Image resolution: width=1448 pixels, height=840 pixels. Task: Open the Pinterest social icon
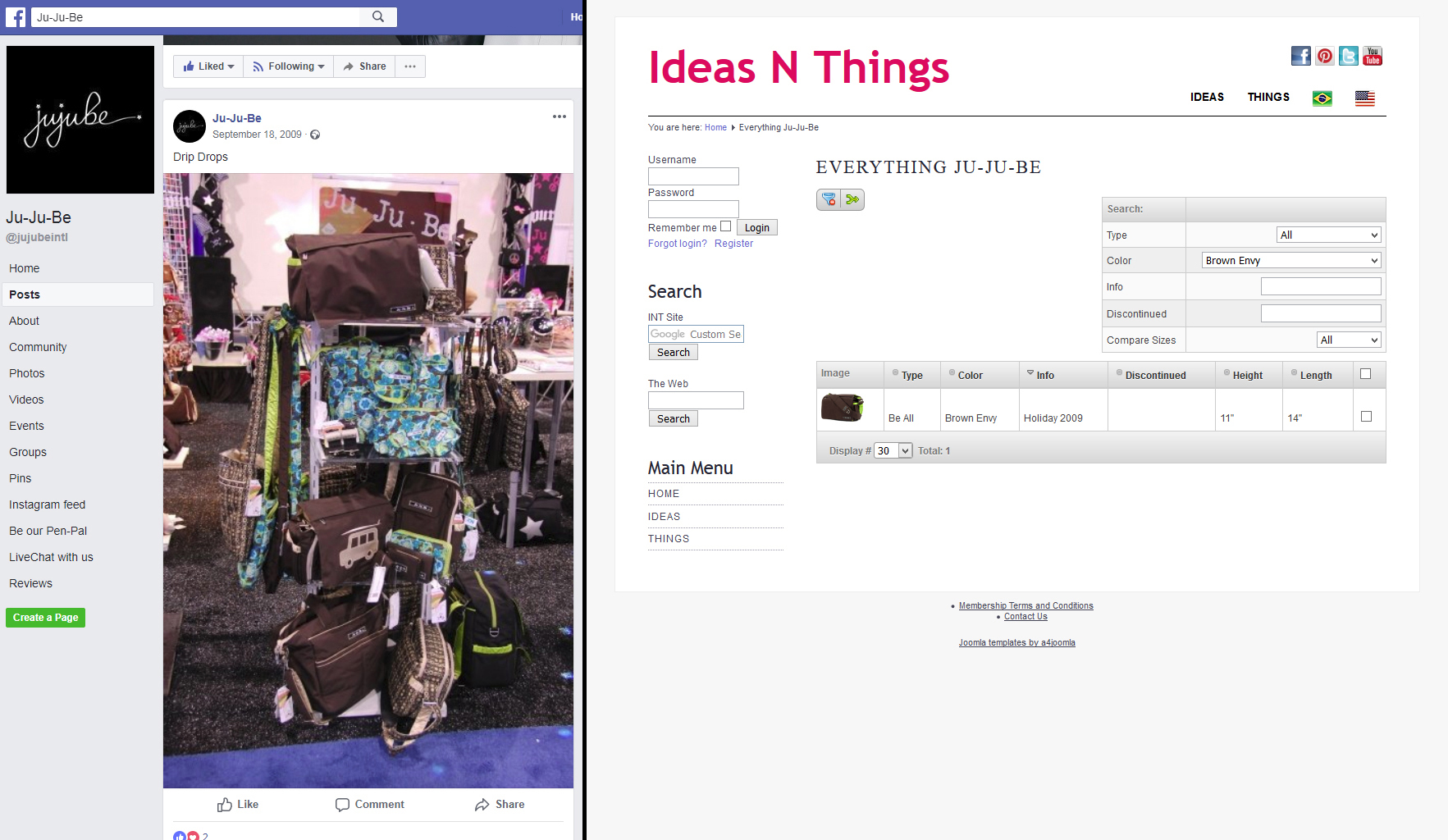click(1325, 56)
